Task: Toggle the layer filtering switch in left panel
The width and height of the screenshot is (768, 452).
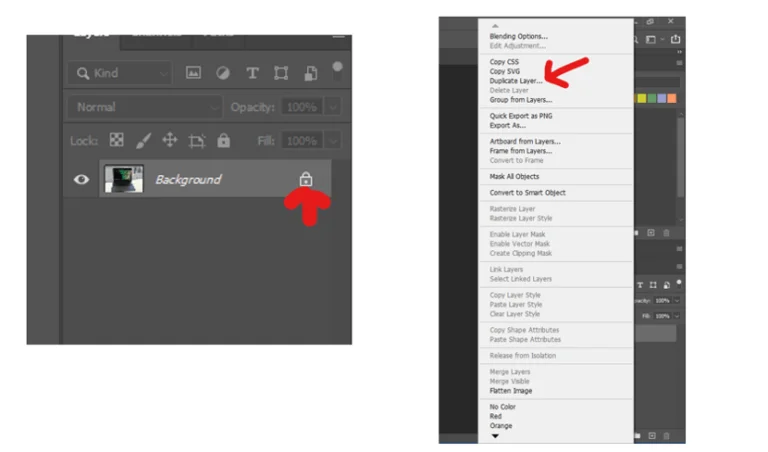Action: coord(337,71)
